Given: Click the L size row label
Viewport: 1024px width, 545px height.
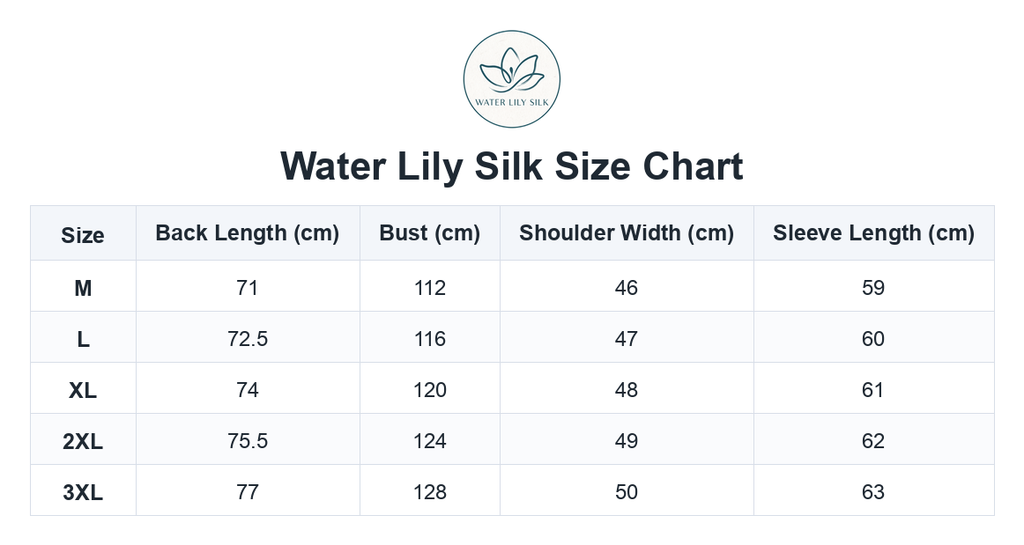Looking at the screenshot, I should coord(83,339).
